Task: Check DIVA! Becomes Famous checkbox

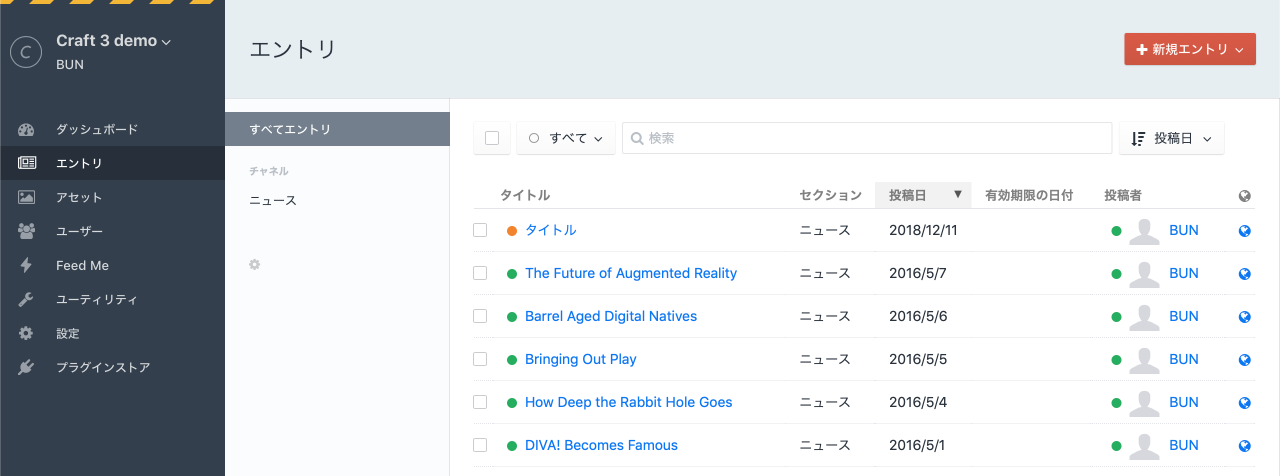Action: click(480, 445)
